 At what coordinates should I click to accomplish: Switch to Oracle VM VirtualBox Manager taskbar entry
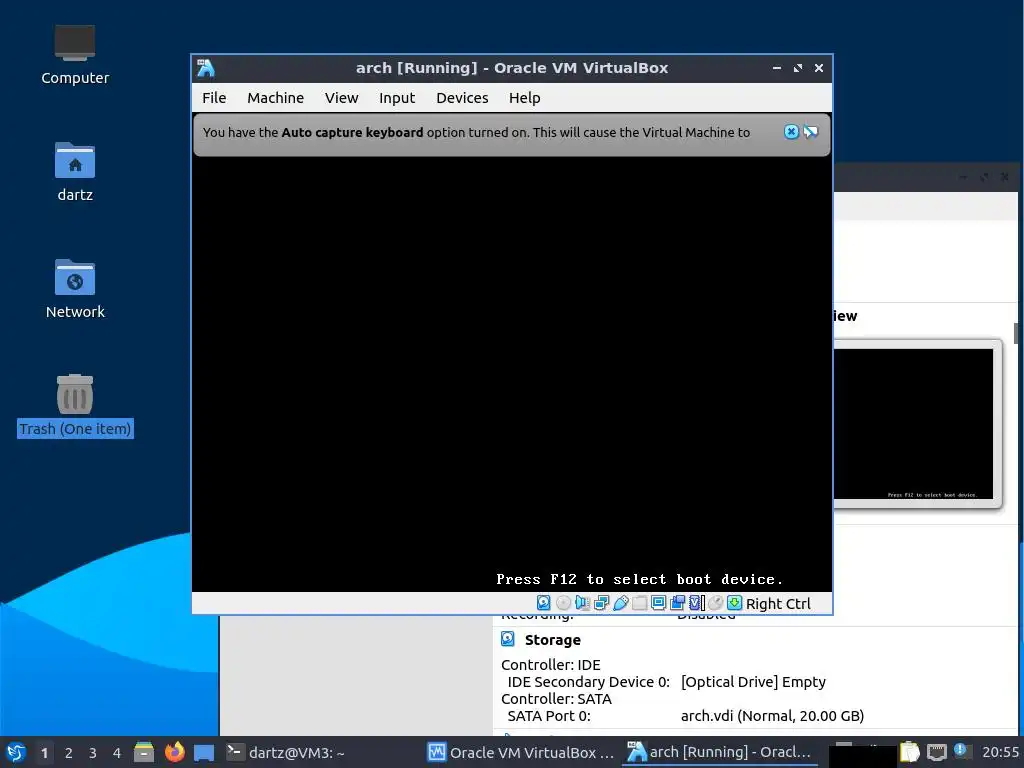pyautogui.click(x=520, y=752)
